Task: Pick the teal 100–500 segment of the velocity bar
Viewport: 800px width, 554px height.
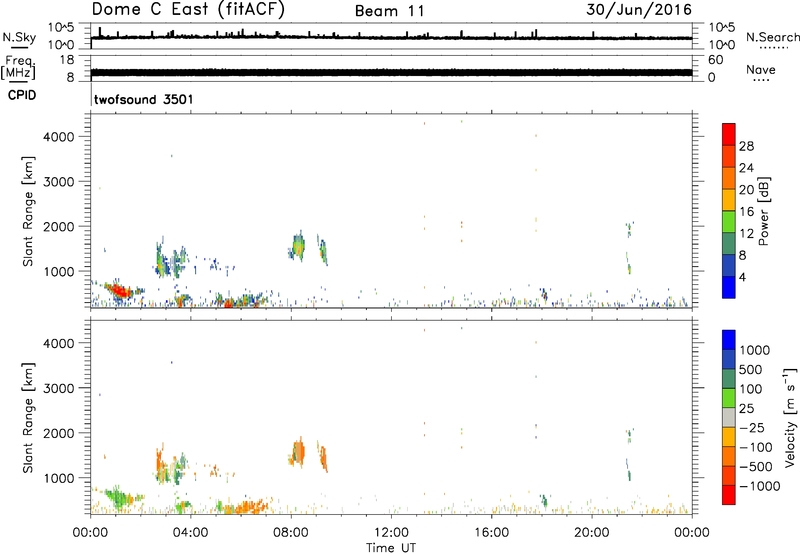Action: click(729, 379)
